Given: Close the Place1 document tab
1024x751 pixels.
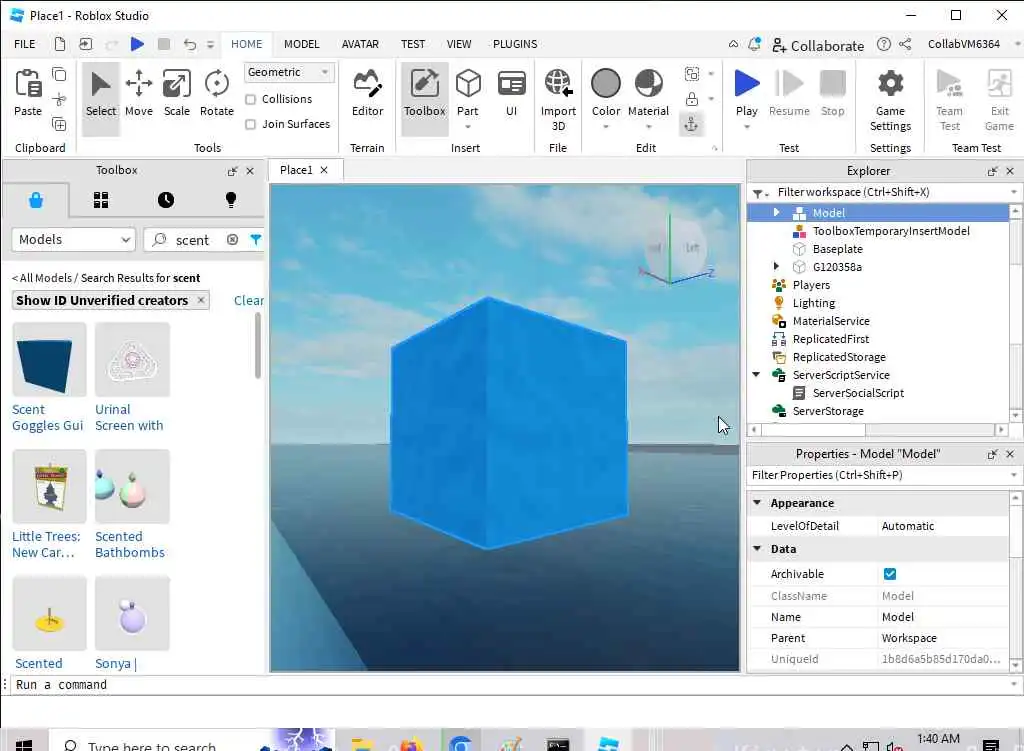Looking at the screenshot, I should 324,170.
